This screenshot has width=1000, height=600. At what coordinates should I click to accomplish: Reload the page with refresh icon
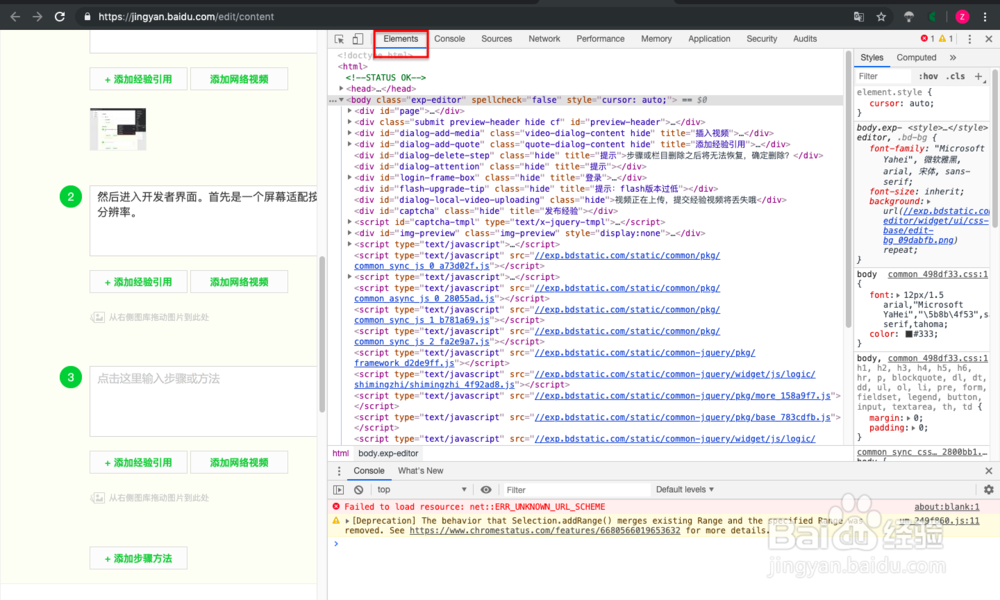[x=60, y=17]
